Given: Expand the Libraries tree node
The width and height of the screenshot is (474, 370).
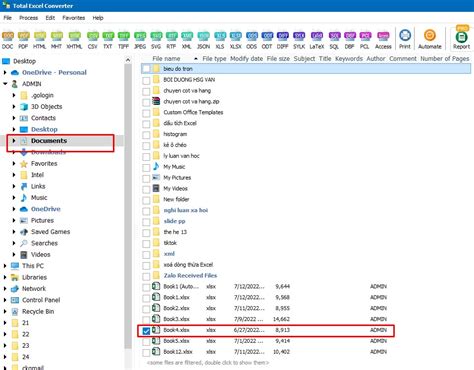Looking at the screenshot, I should (5, 277).
